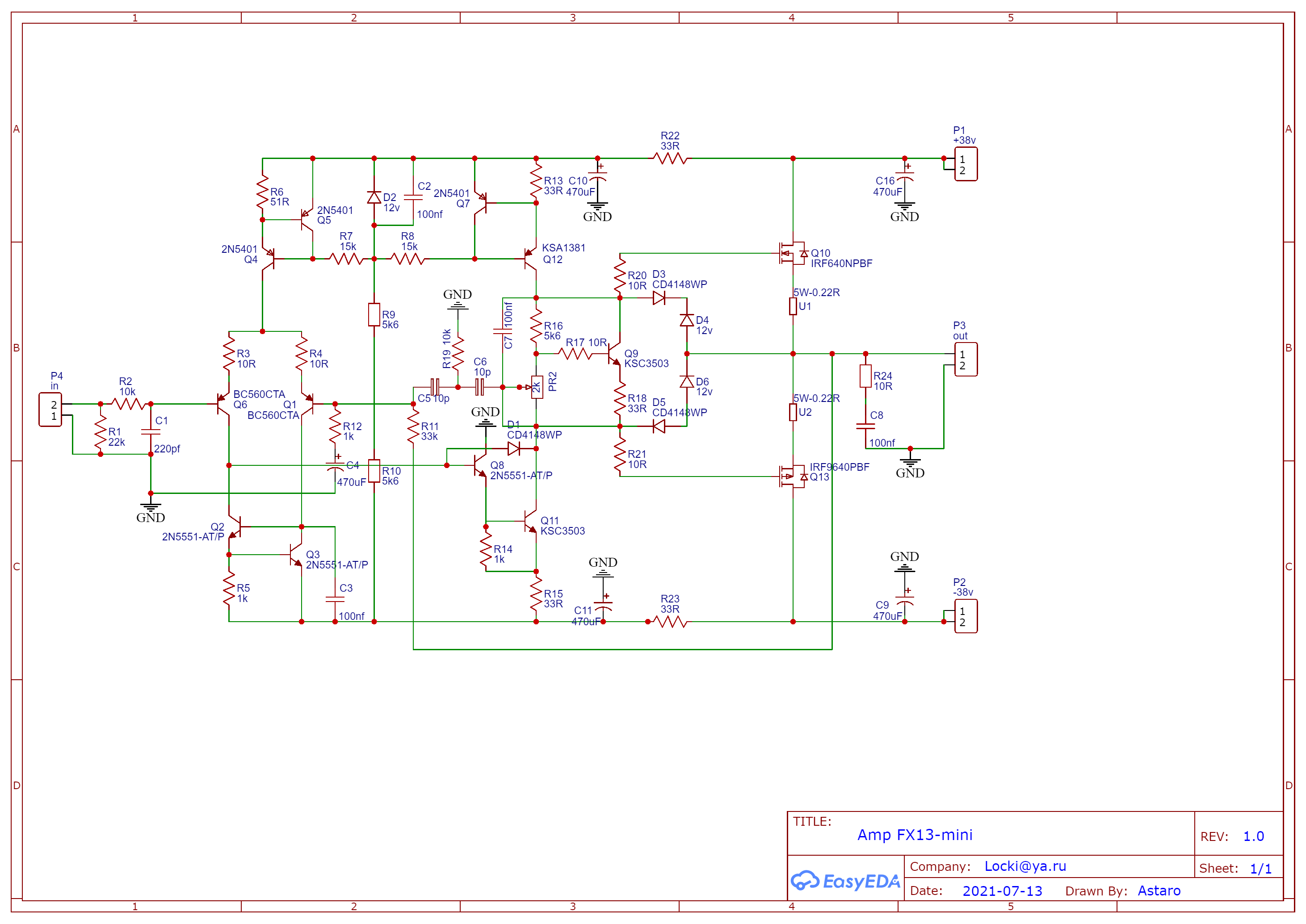Click the 'R17 10R' label

[x=586, y=343]
